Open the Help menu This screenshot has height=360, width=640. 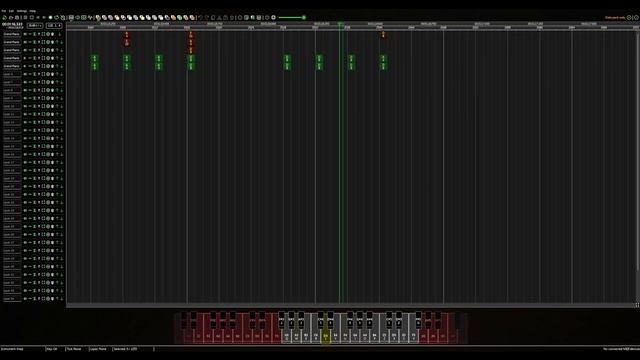[33, 11]
